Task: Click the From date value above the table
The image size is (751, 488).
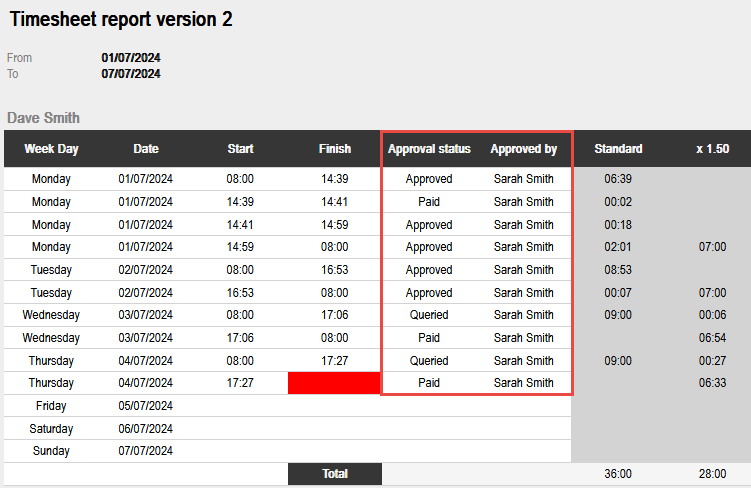Action: click(131, 58)
